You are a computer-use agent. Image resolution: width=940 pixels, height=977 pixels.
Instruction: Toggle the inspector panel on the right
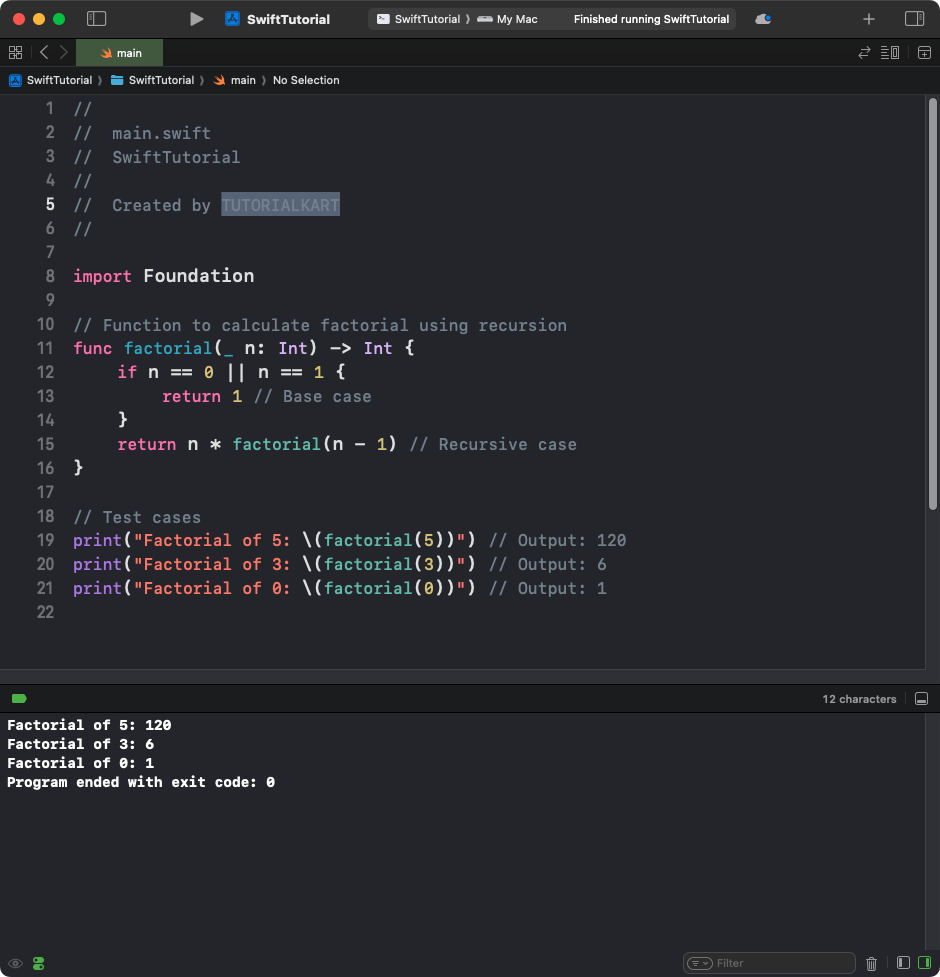click(x=914, y=19)
